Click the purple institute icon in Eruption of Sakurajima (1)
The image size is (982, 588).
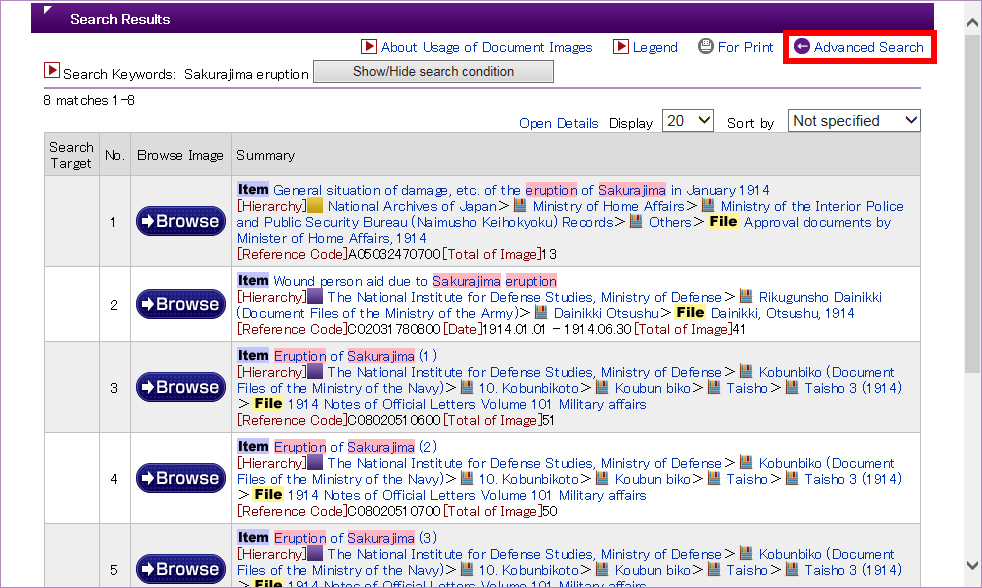pyautogui.click(x=315, y=371)
